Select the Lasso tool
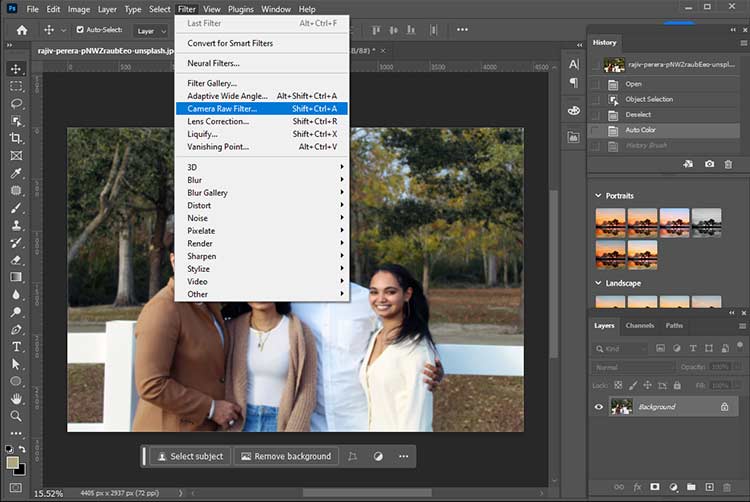The width and height of the screenshot is (750, 502). (16, 104)
